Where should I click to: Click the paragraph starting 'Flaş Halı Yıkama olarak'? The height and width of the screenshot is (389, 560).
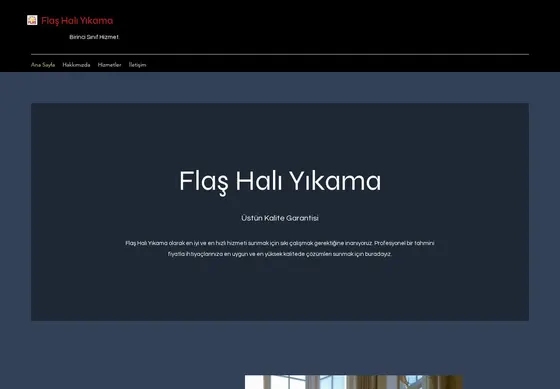(280, 249)
